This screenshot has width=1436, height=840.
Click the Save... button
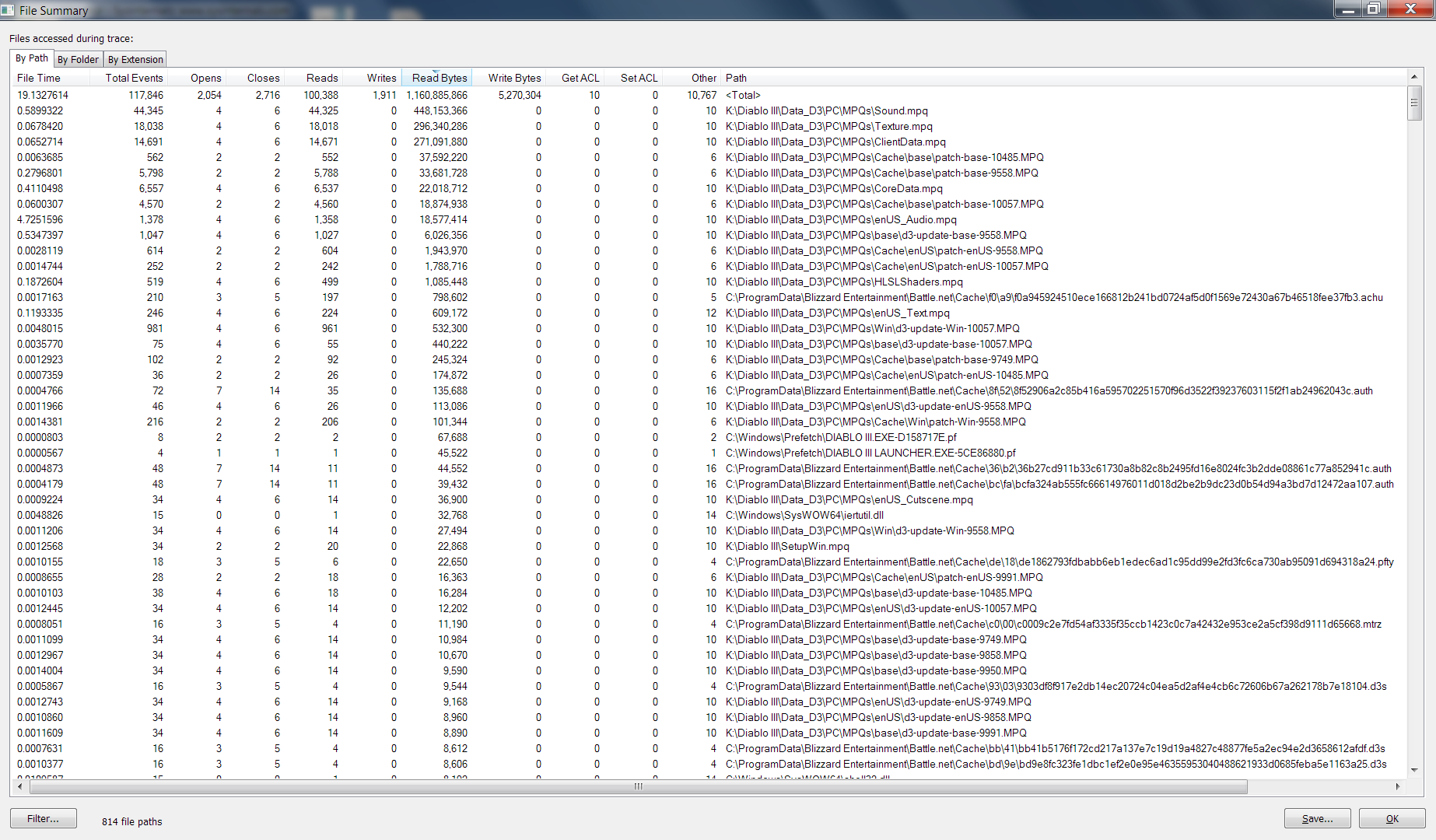1317,818
